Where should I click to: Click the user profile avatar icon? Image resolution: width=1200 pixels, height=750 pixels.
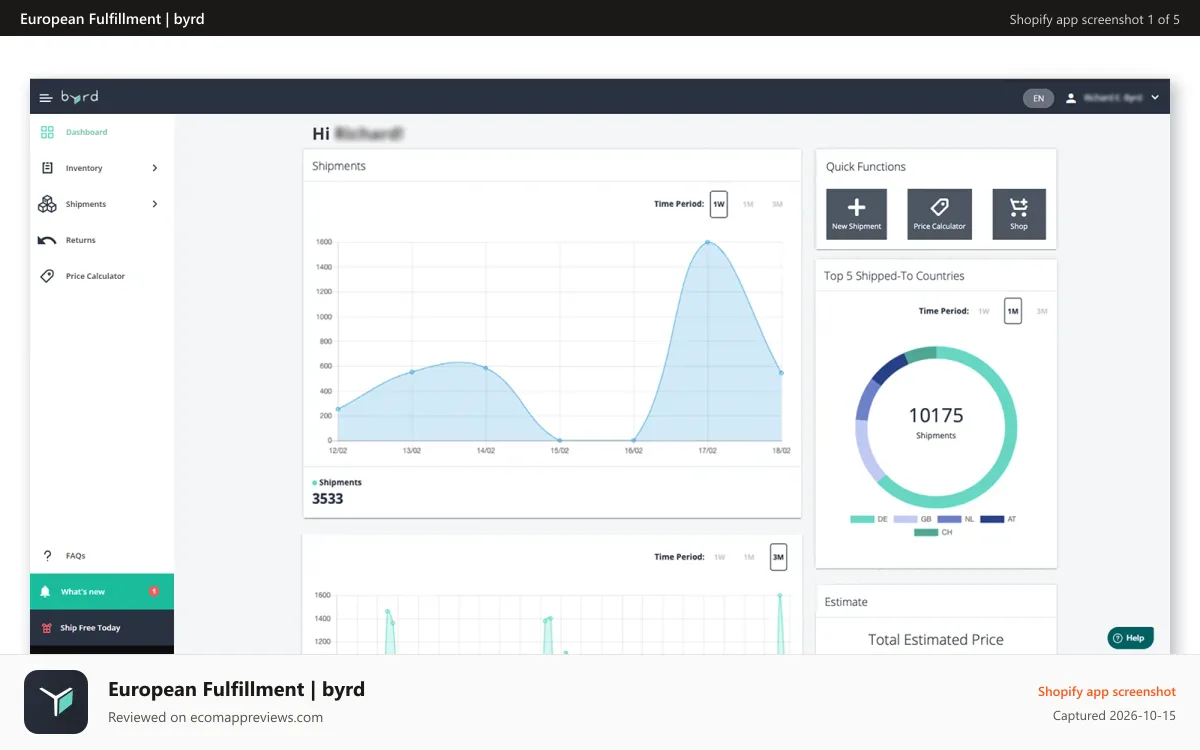pos(1071,98)
